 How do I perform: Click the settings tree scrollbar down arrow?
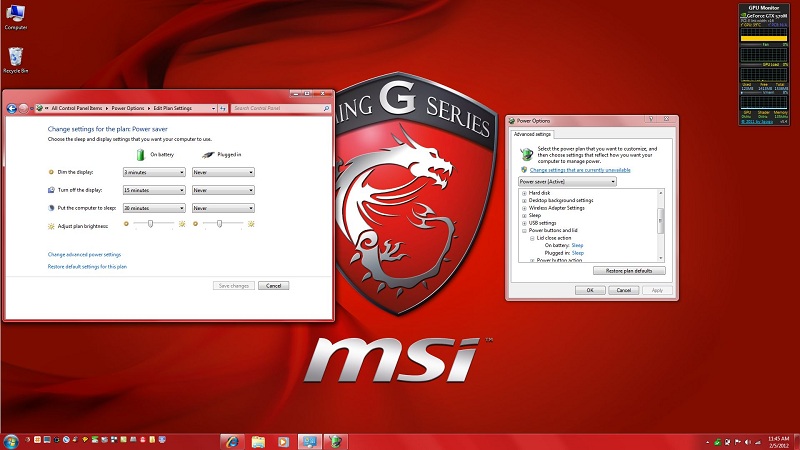click(x=661, y=258)
